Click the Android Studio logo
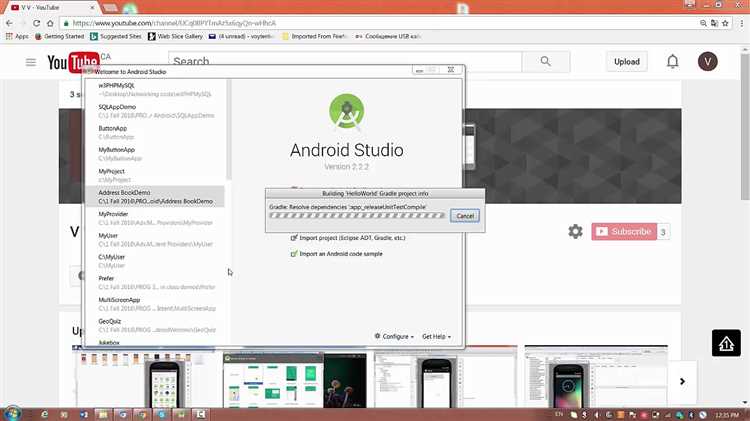The height and width of the screenshot is (421, 750). [x=346, y=111]
